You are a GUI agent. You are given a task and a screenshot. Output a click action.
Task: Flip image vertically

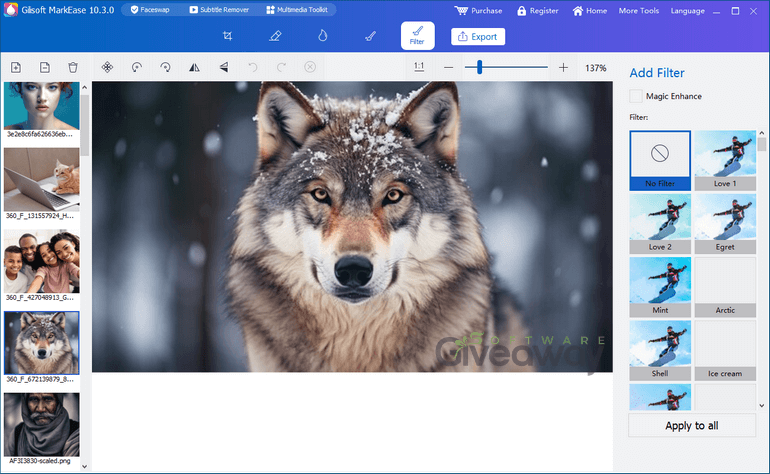click(x=223, y=67)
